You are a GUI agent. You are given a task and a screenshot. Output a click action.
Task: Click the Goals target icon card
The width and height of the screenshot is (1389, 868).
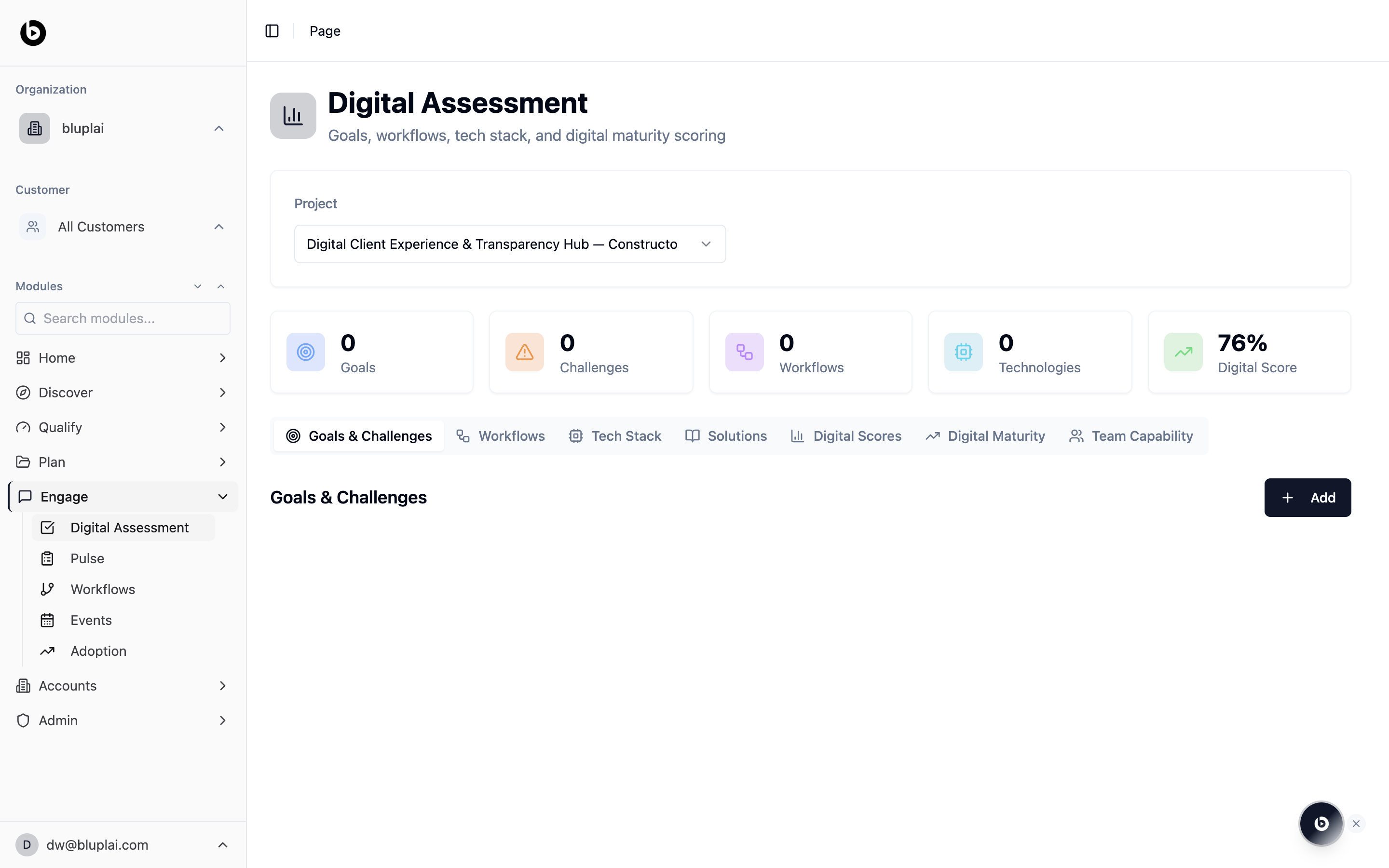click(305, 352)
